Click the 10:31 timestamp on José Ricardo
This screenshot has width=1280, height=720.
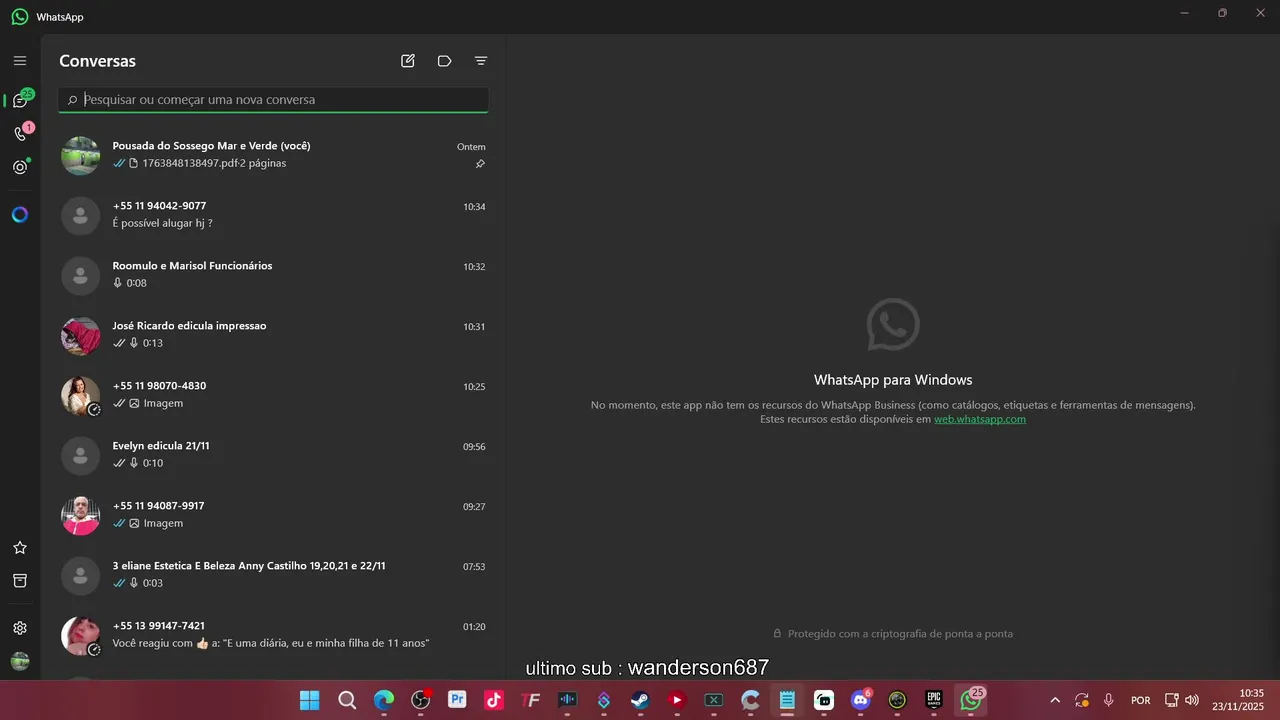[474, 327]
